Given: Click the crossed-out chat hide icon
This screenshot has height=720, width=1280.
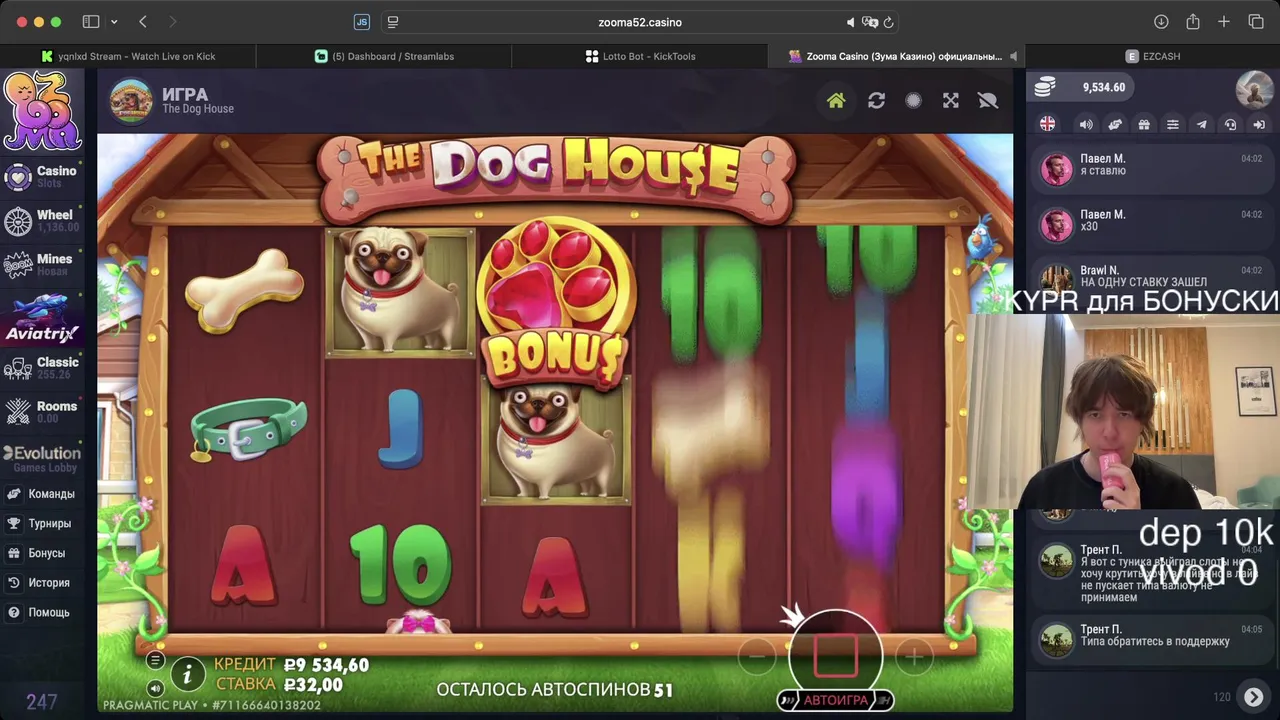Looking at the screenshot, I should click(x=988, y=100).
